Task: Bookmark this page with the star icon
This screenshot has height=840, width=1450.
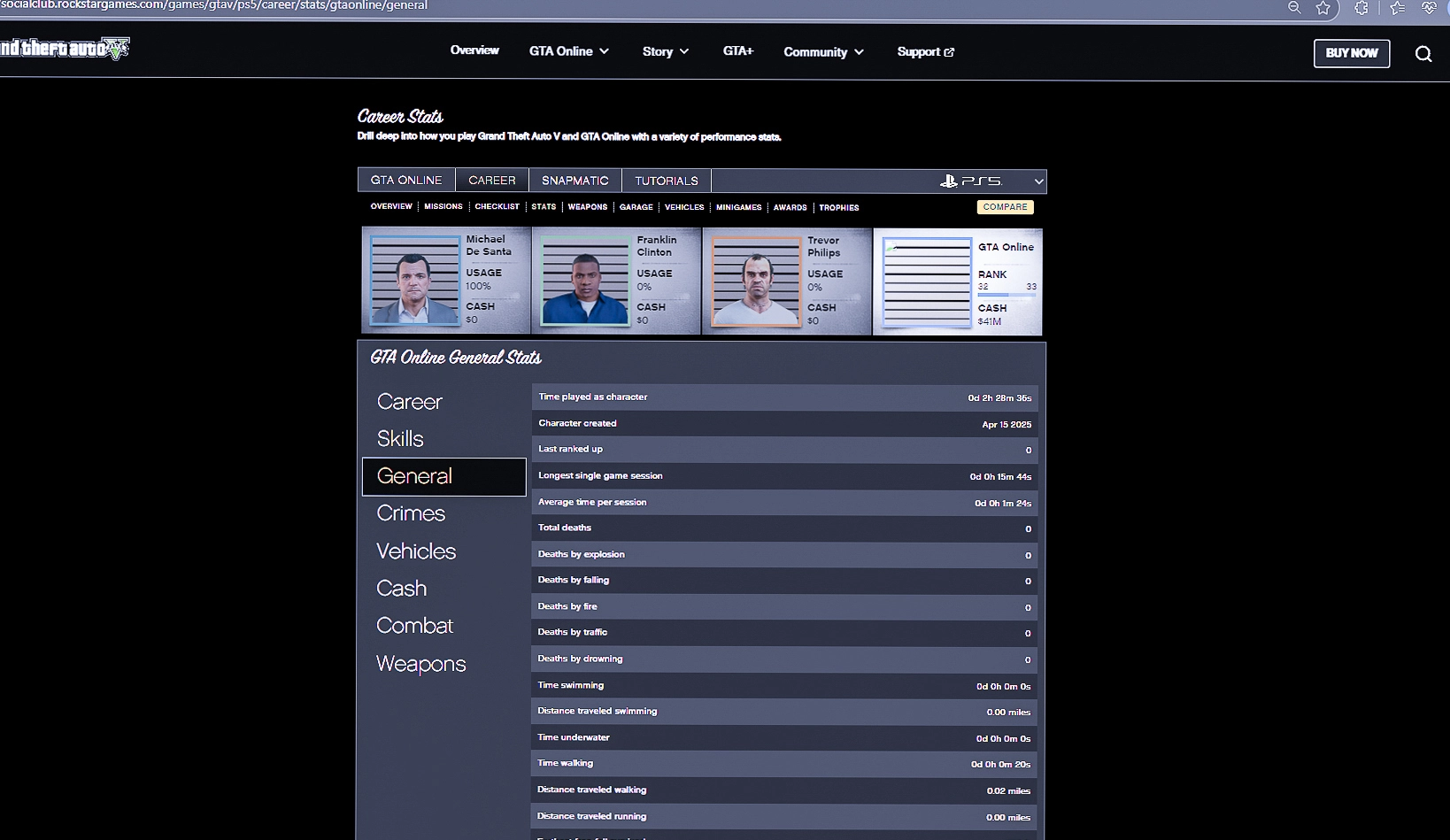Action: point(1323,8)
